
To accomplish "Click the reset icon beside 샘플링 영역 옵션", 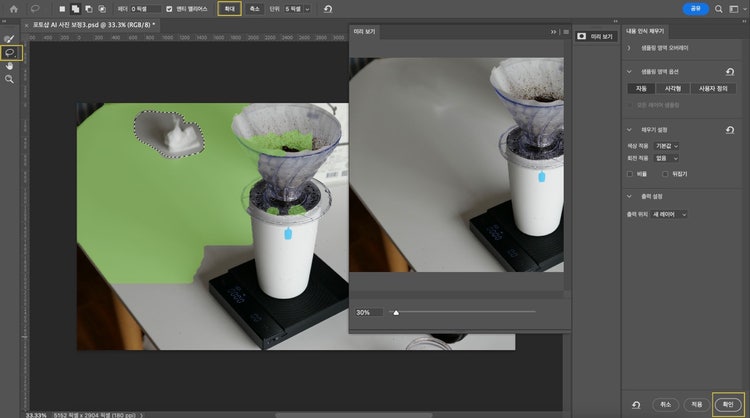I will [x=730, y=72].
